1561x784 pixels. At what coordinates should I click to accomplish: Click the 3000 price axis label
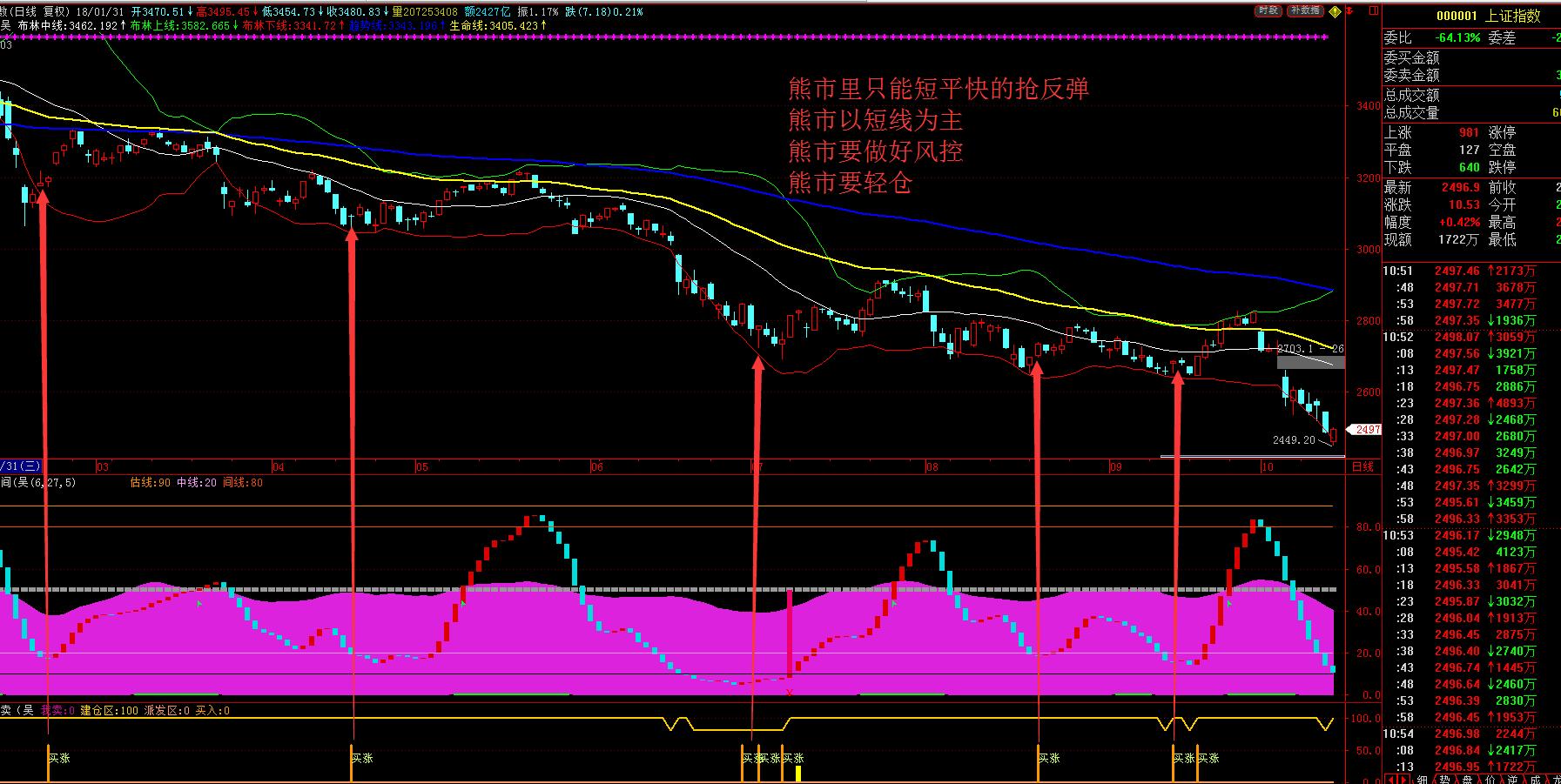[x=1368, y=250]
